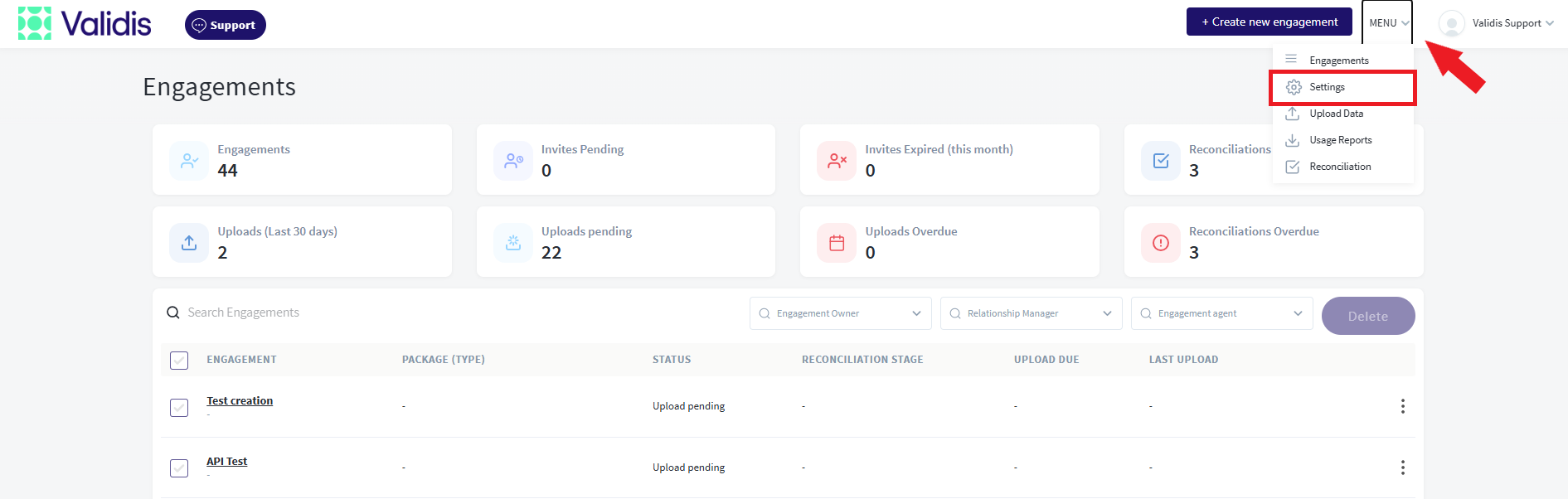Open the Test creation engagement link

tap(240, 400)
